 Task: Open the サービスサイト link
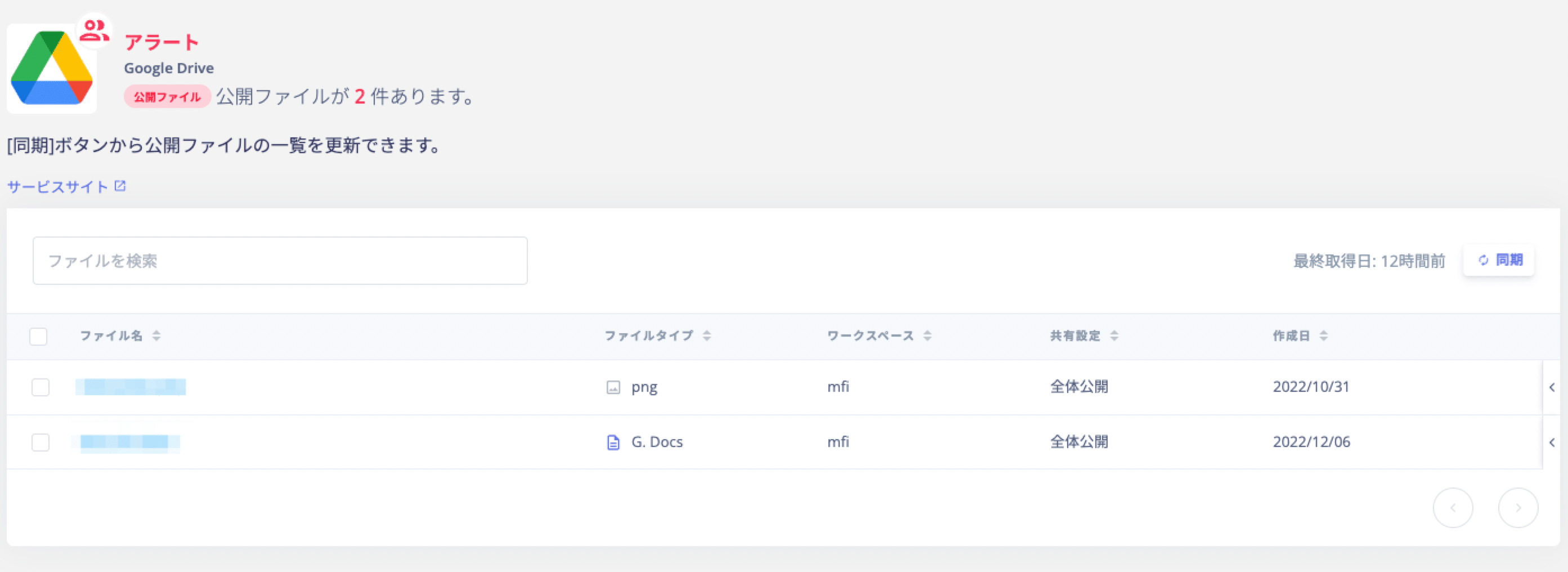58,186
